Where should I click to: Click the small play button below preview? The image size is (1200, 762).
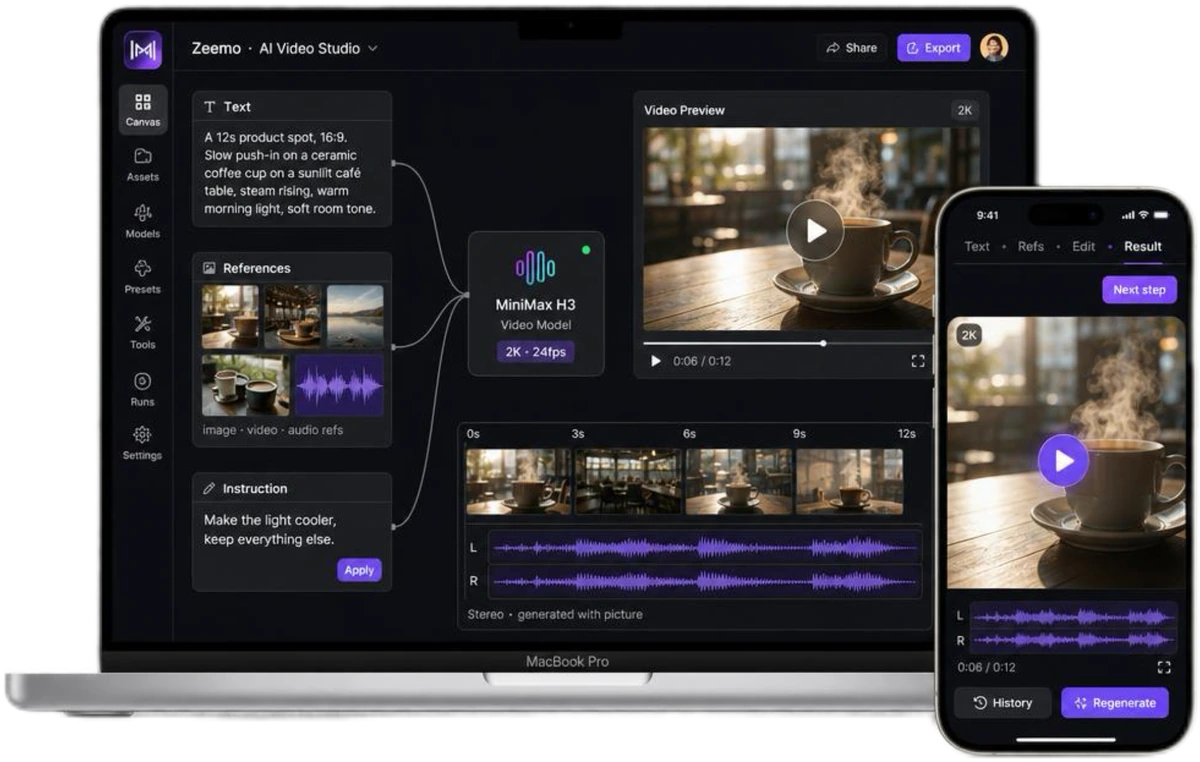click(x=656, y=361)
